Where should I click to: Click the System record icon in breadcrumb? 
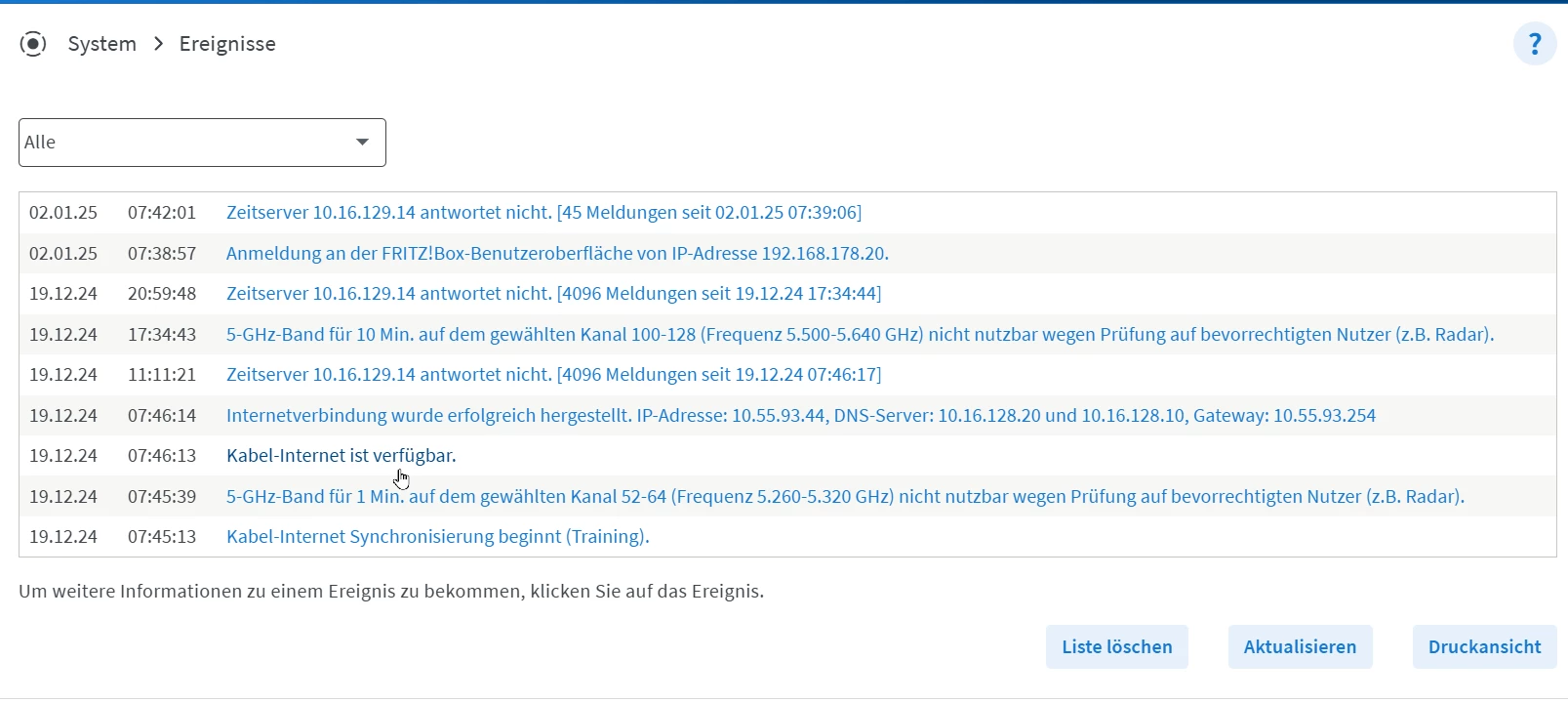(33, 44)
